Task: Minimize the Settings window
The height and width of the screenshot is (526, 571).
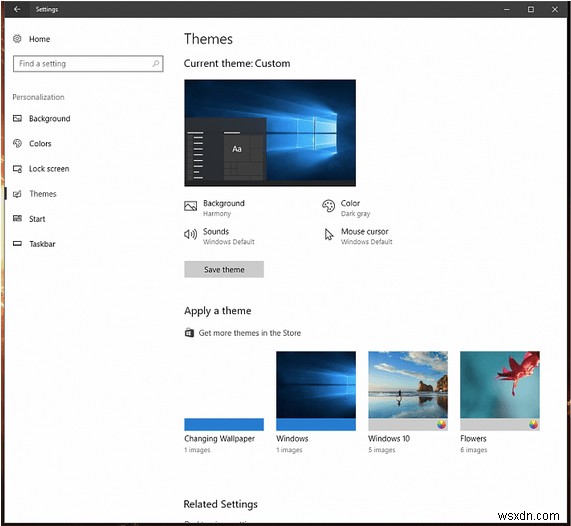Action: (x=507, y=9)
